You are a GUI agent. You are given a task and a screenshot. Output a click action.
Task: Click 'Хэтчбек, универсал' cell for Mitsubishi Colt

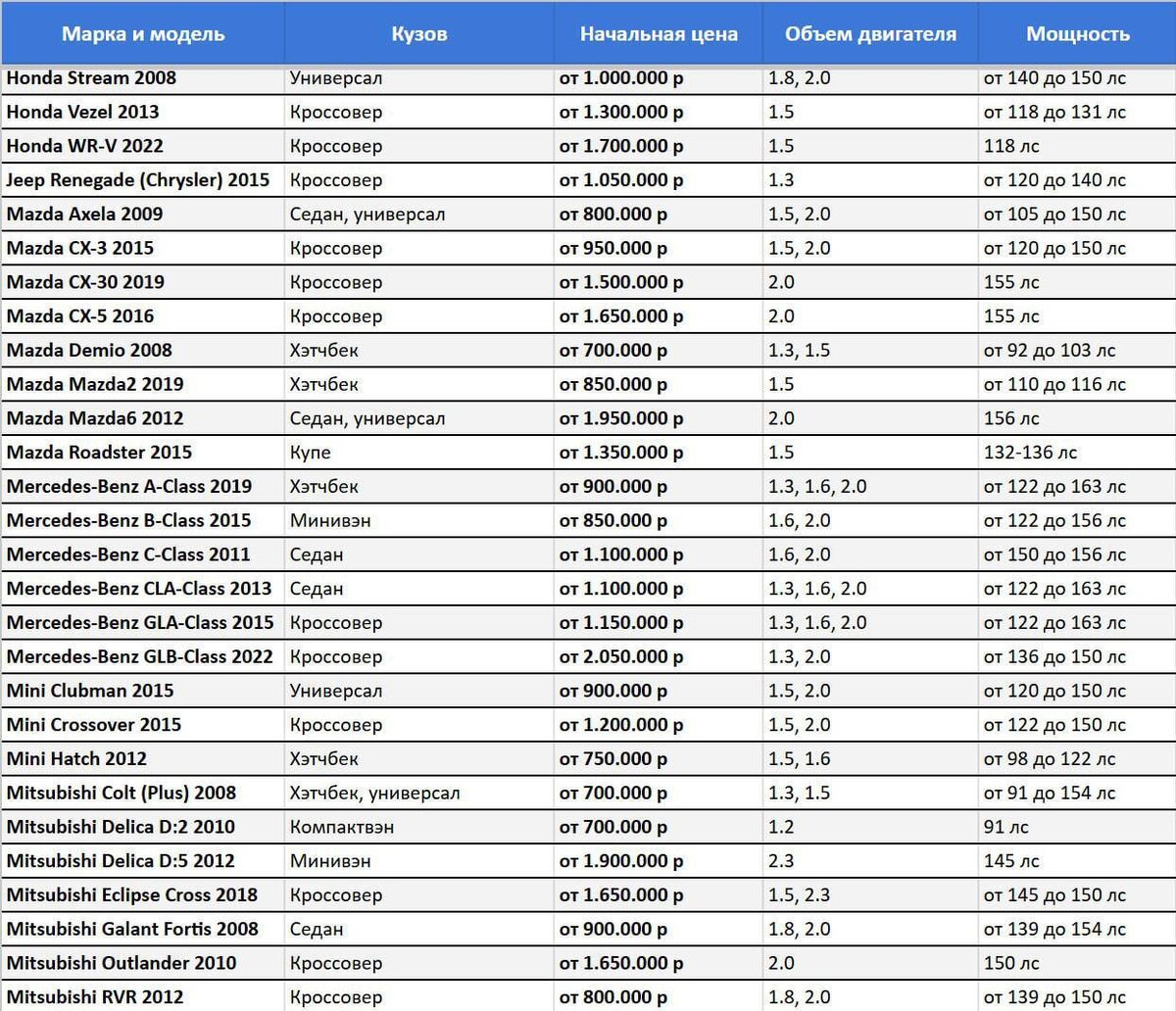coord(419,793)
